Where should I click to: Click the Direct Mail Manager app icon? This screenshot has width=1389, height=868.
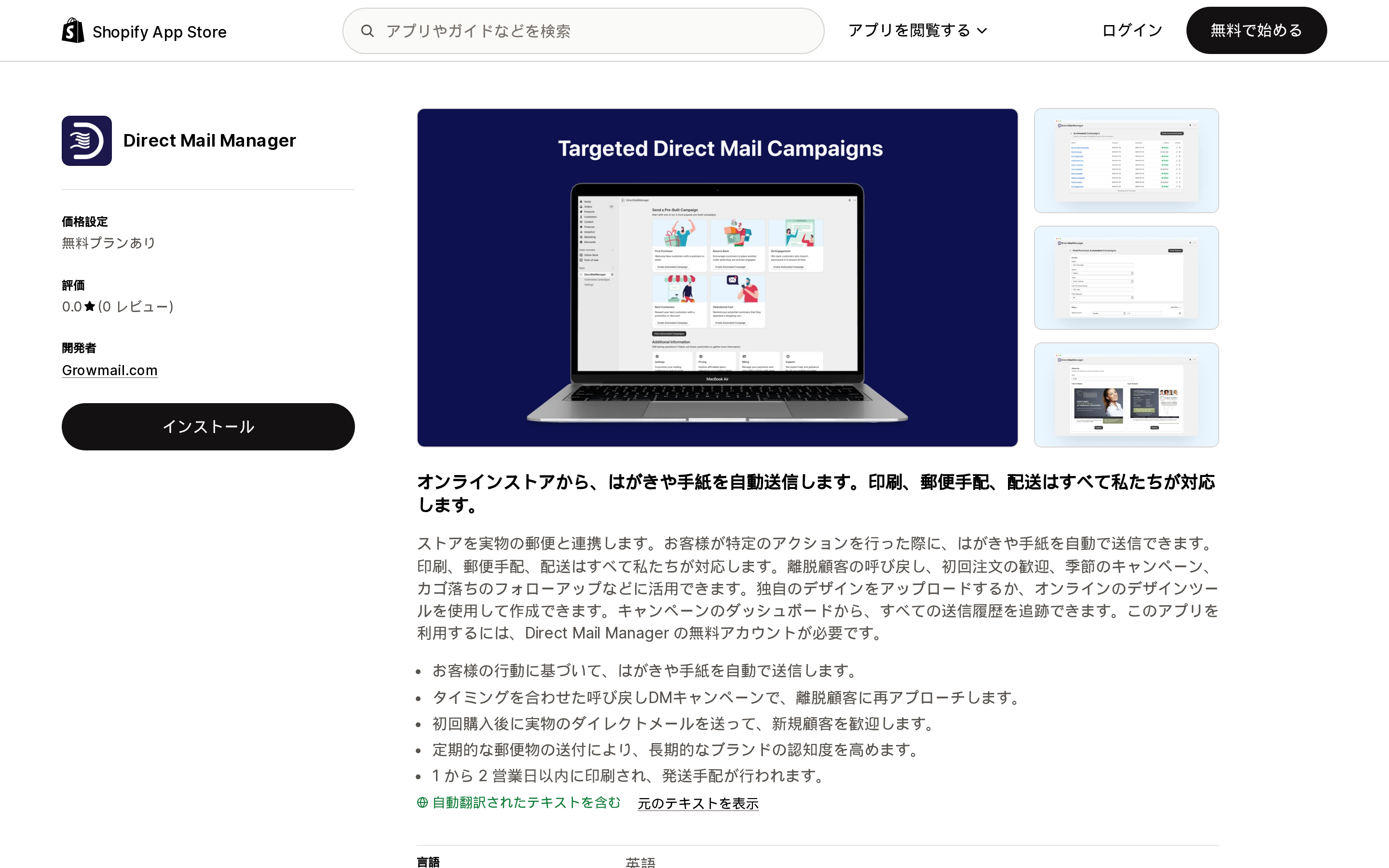click(x=87, y=141)
